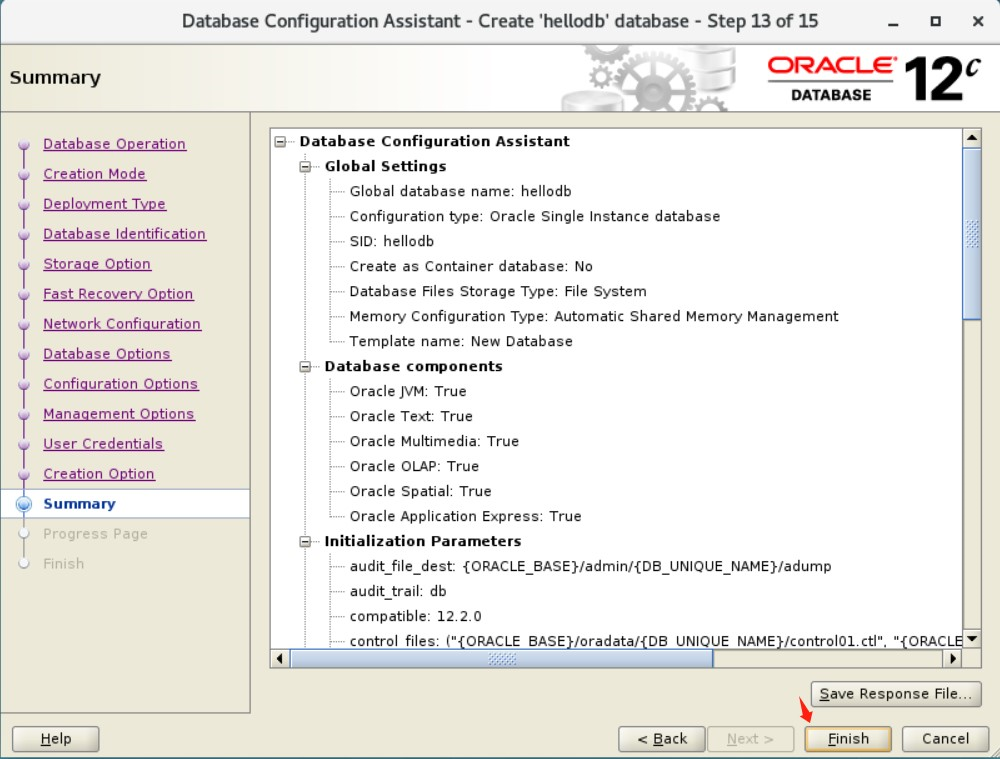Select the control_files parameter row

click(x=655, y=640)
